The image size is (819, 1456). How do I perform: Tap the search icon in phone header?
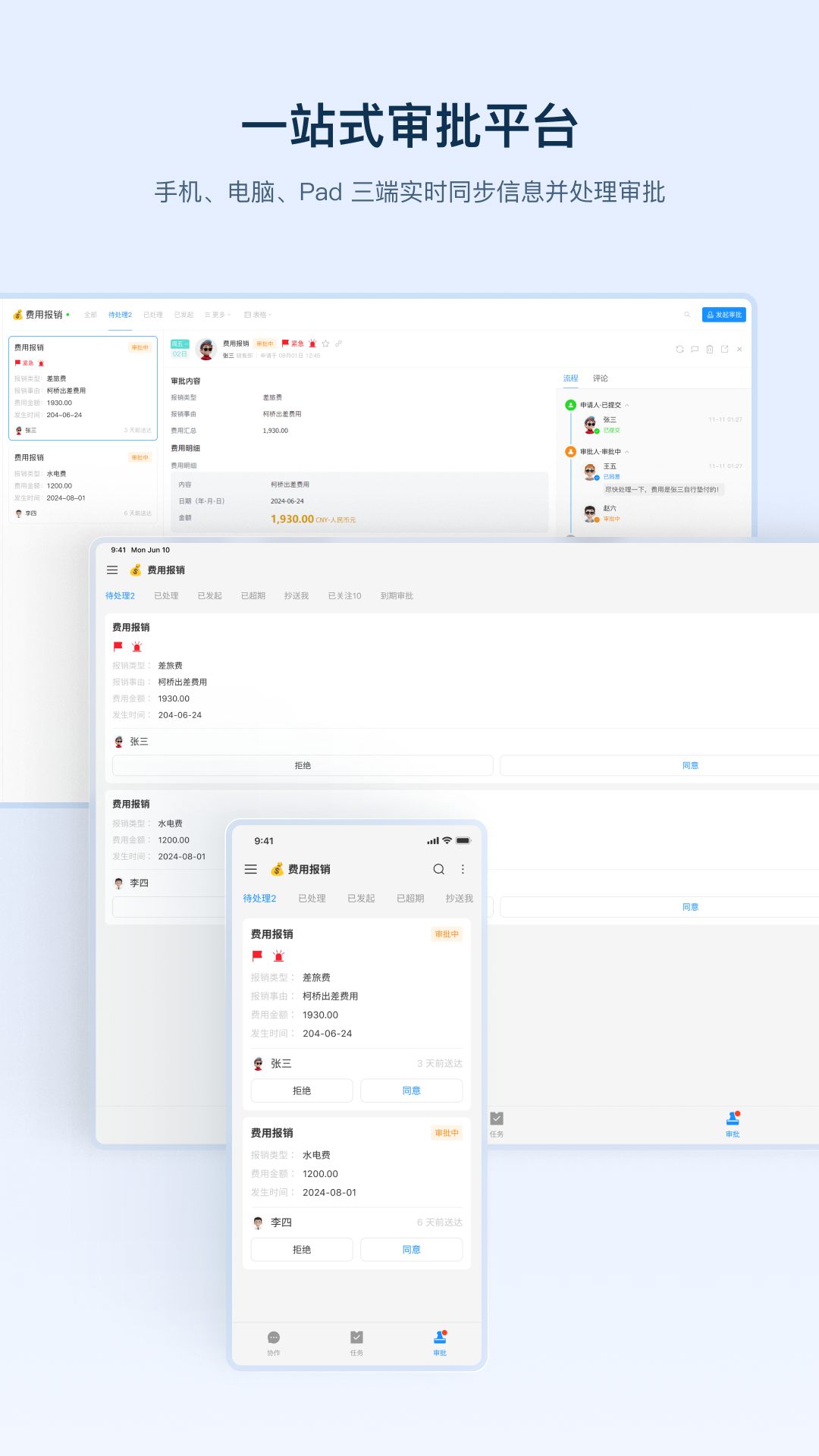[438, 869]
